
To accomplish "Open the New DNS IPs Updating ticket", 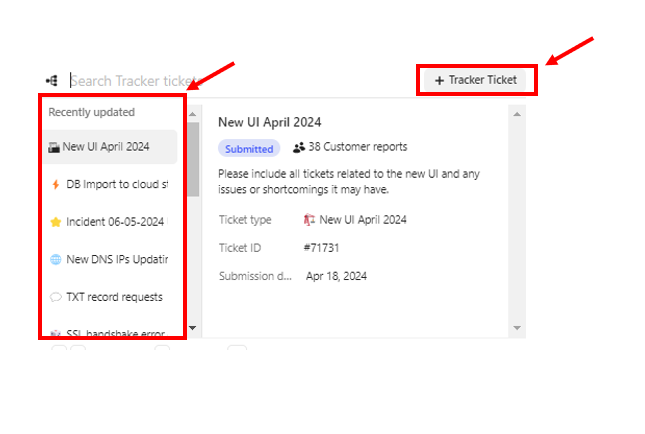I will click(x=116, y=259).
